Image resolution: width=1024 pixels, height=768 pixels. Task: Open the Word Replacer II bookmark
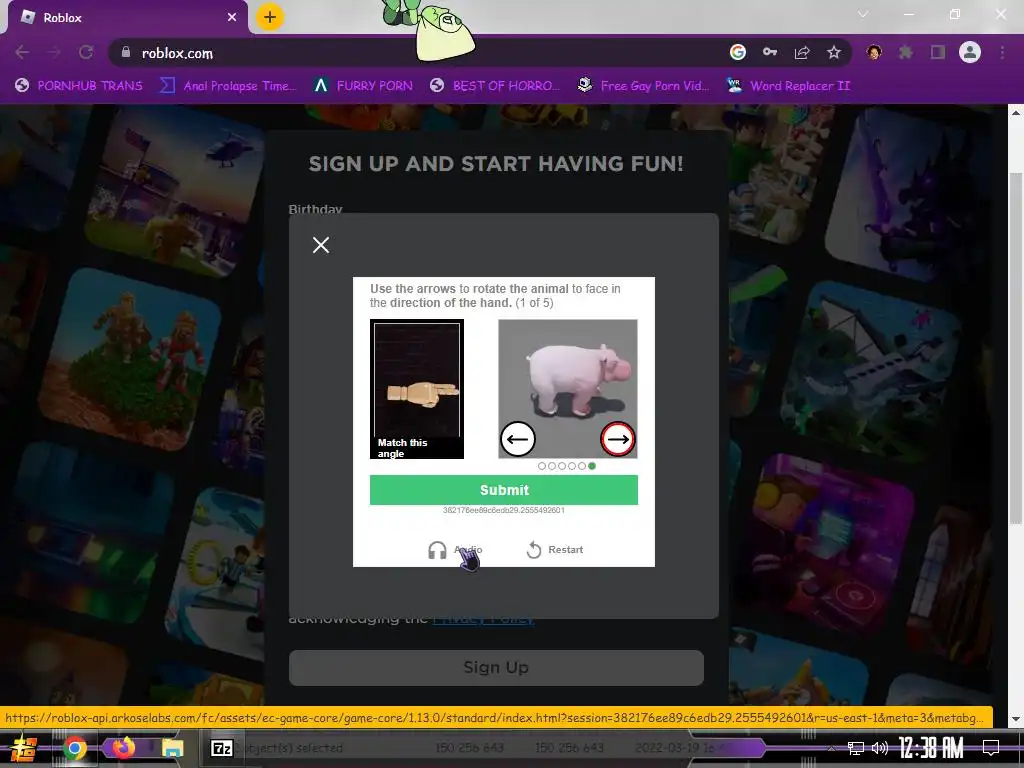click(x=789, y=86)
